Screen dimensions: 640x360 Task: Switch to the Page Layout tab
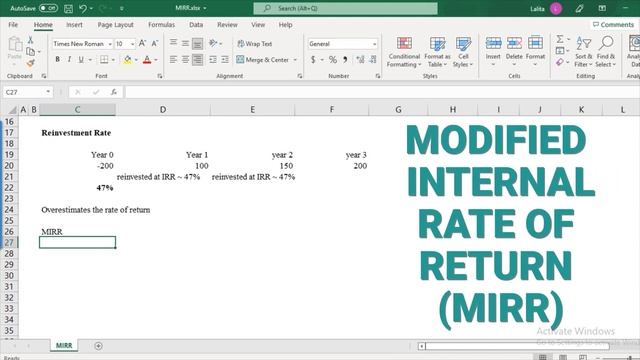[x=116, y=24]
